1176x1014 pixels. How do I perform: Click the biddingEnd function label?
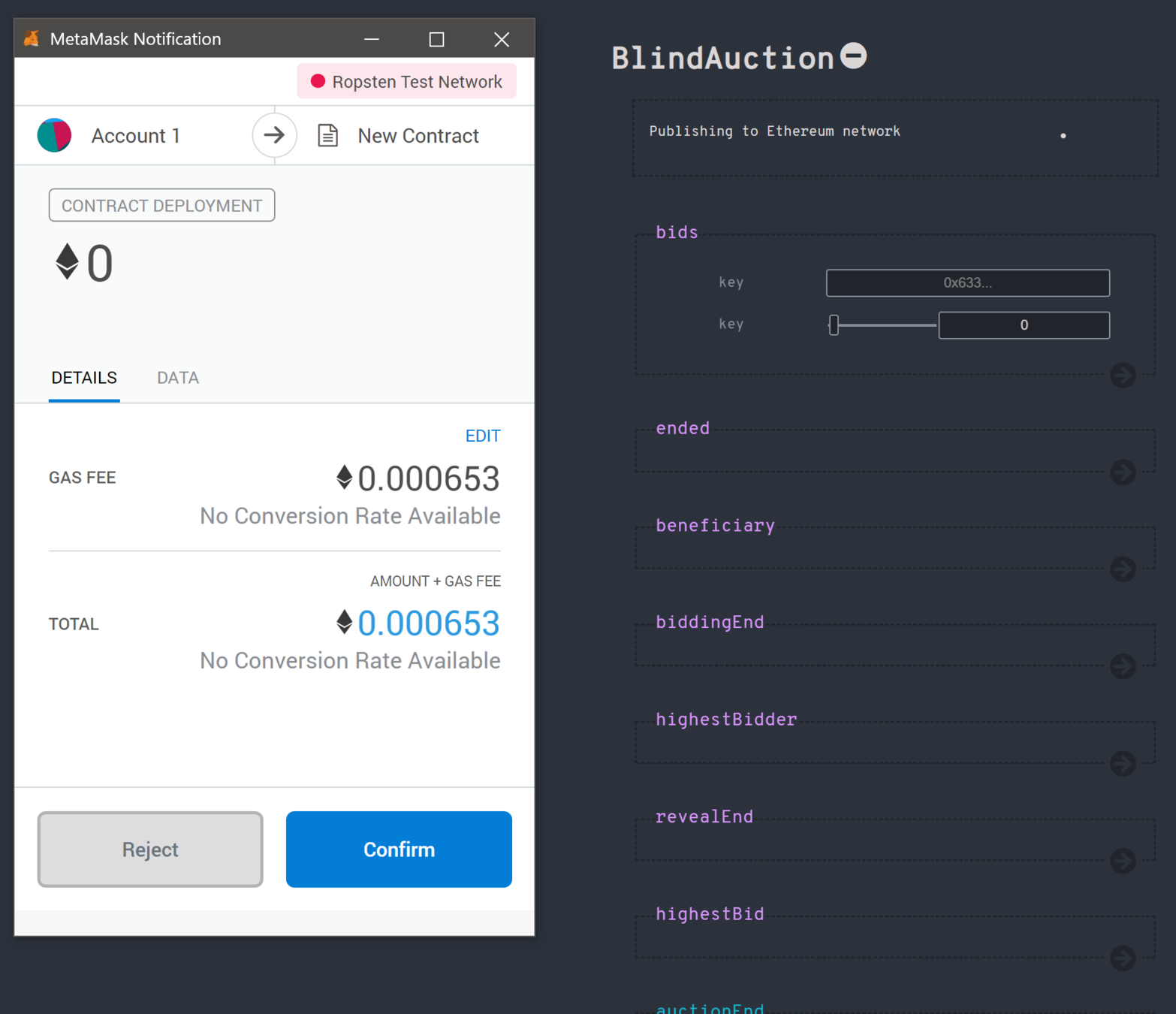pyautogui.click(x=710, y=623)
